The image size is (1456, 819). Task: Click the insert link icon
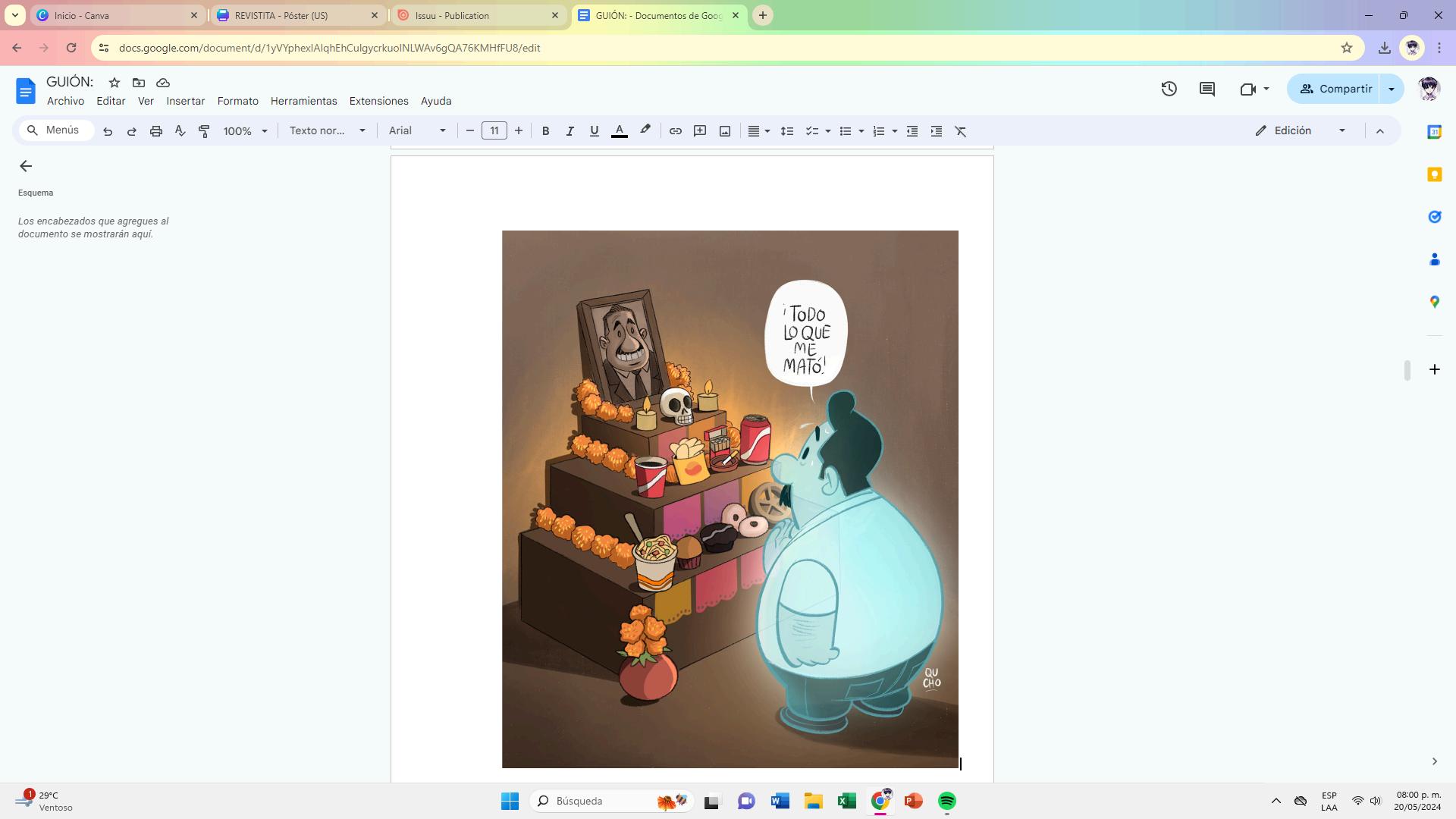(675, 131)
